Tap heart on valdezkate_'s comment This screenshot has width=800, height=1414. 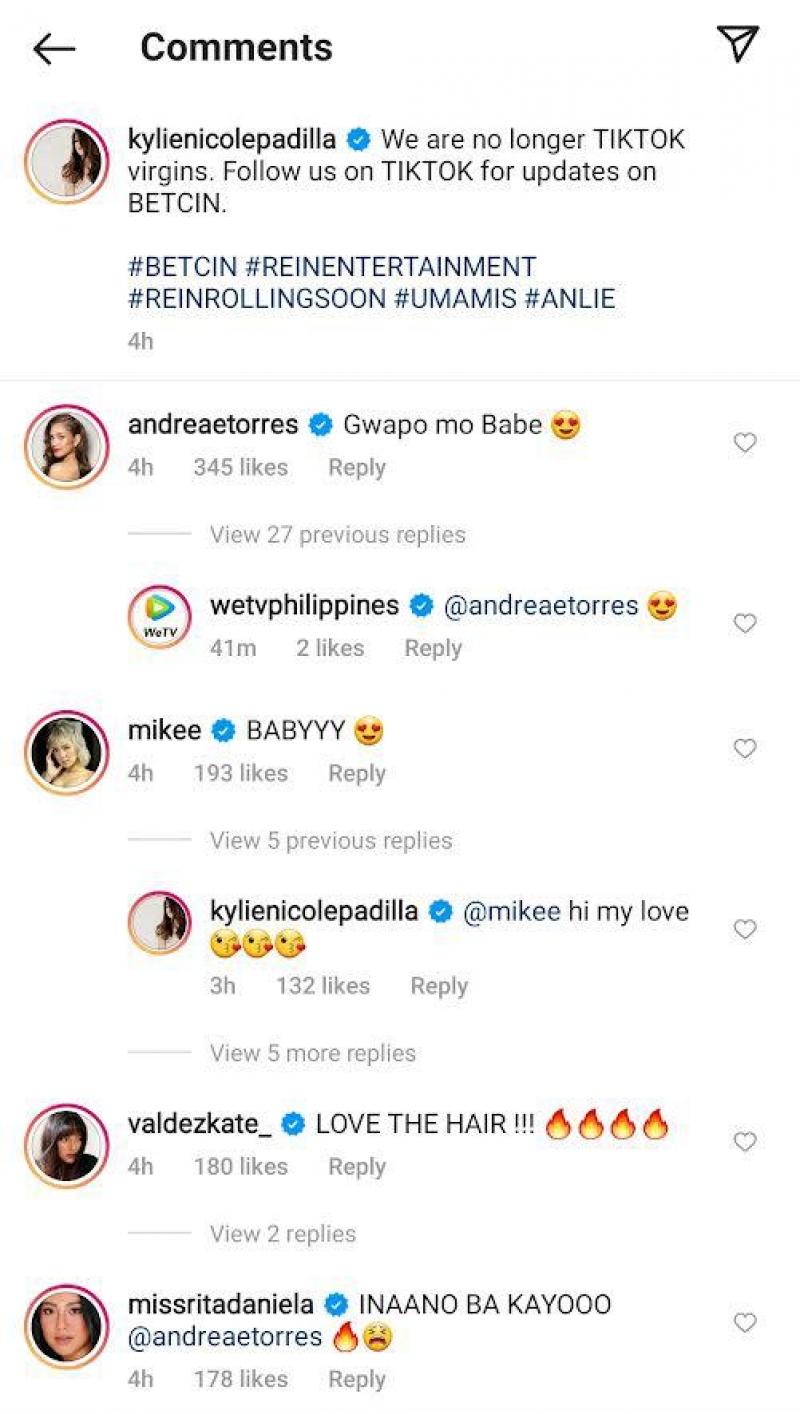tap(745, 1142)
